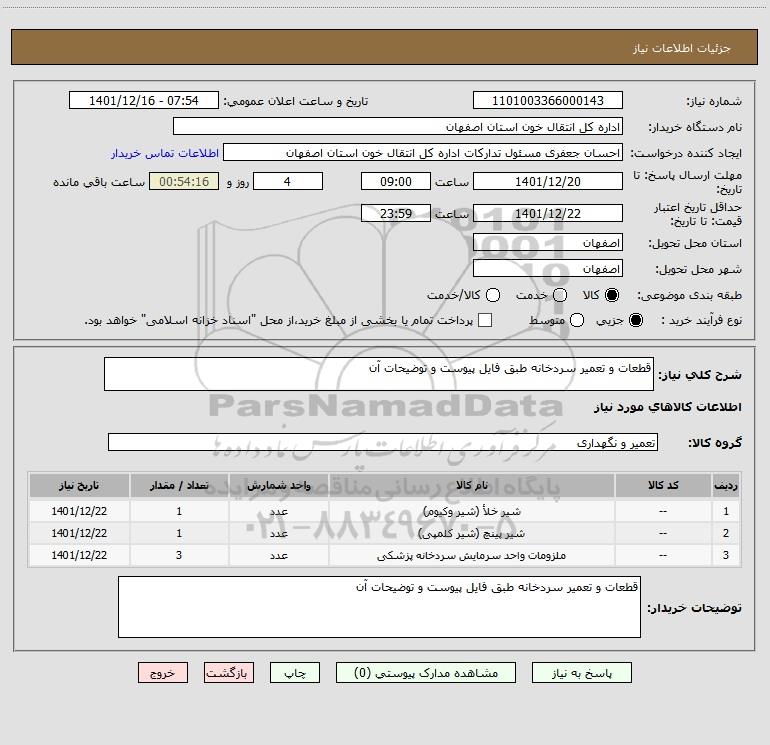Focus the response deadline date 1401/12/20 field
The height and width of the screenshot is (745, 770).
click(x=548, y=182)
